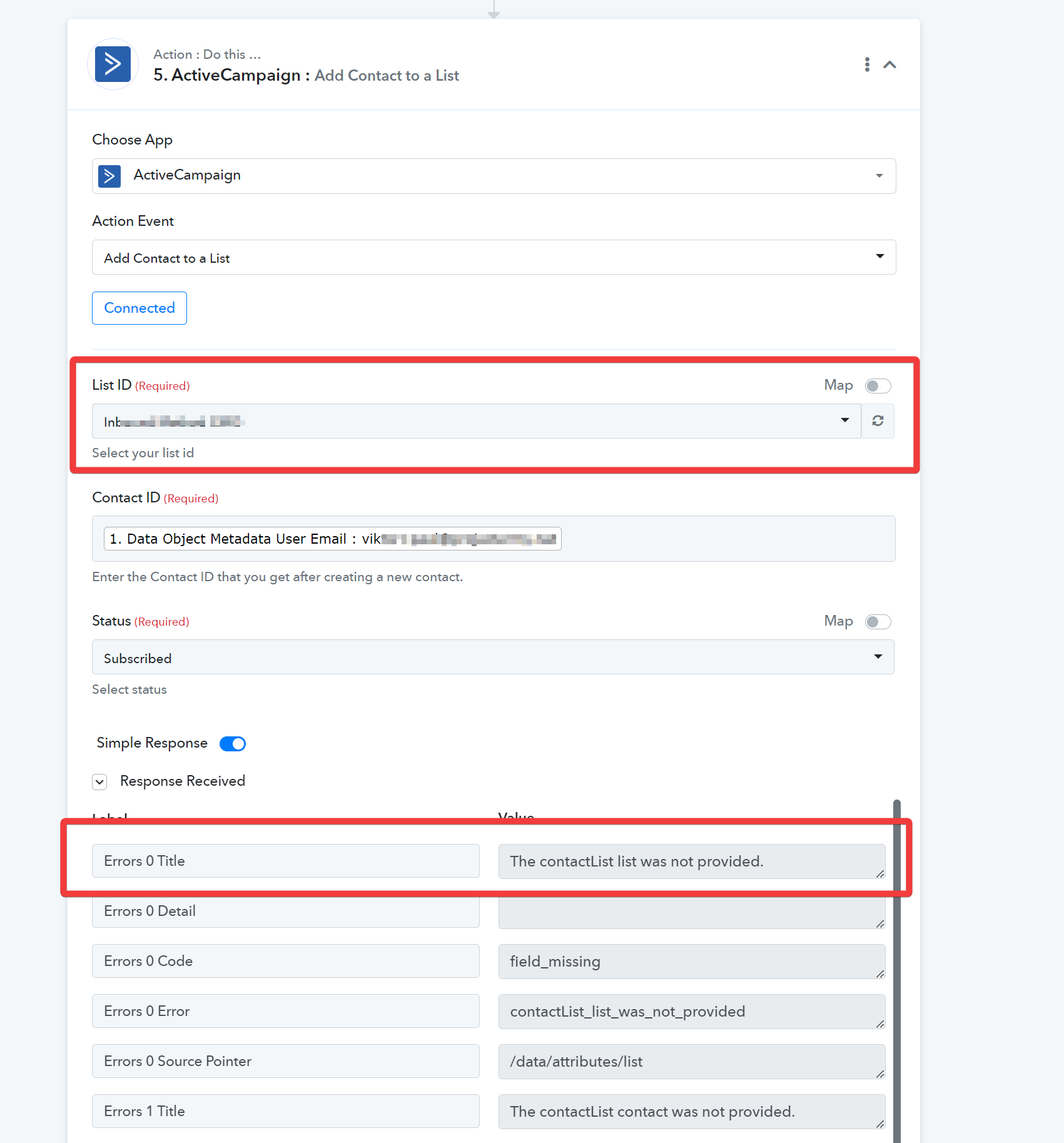The height and width of the screenshot is (1143, 1064).
Task: Click the Errors 1 Title label field
Action: click(286, 1111)
